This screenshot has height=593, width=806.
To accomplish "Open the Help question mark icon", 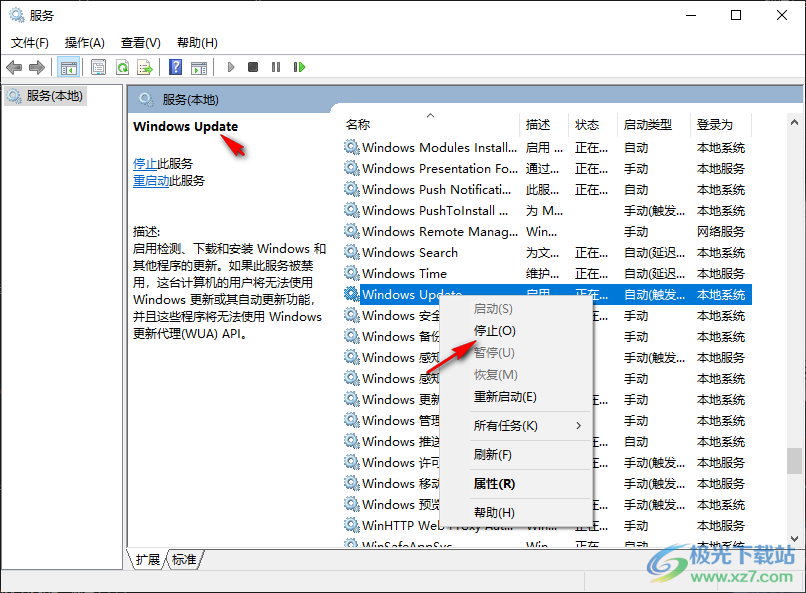I will (175, 67).
